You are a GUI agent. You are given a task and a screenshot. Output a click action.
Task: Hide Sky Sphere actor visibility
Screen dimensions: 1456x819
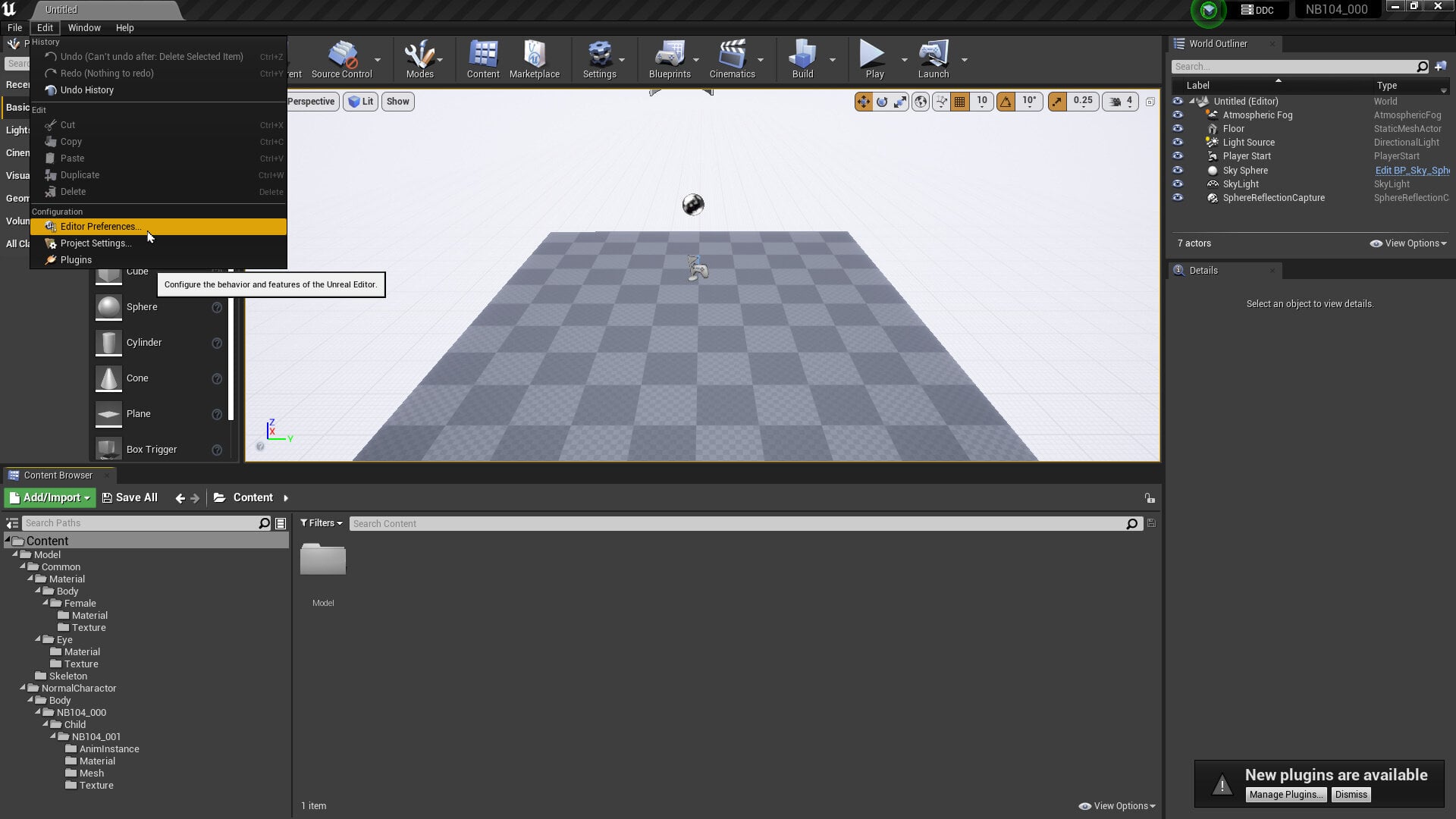[x=1178, y=171]
